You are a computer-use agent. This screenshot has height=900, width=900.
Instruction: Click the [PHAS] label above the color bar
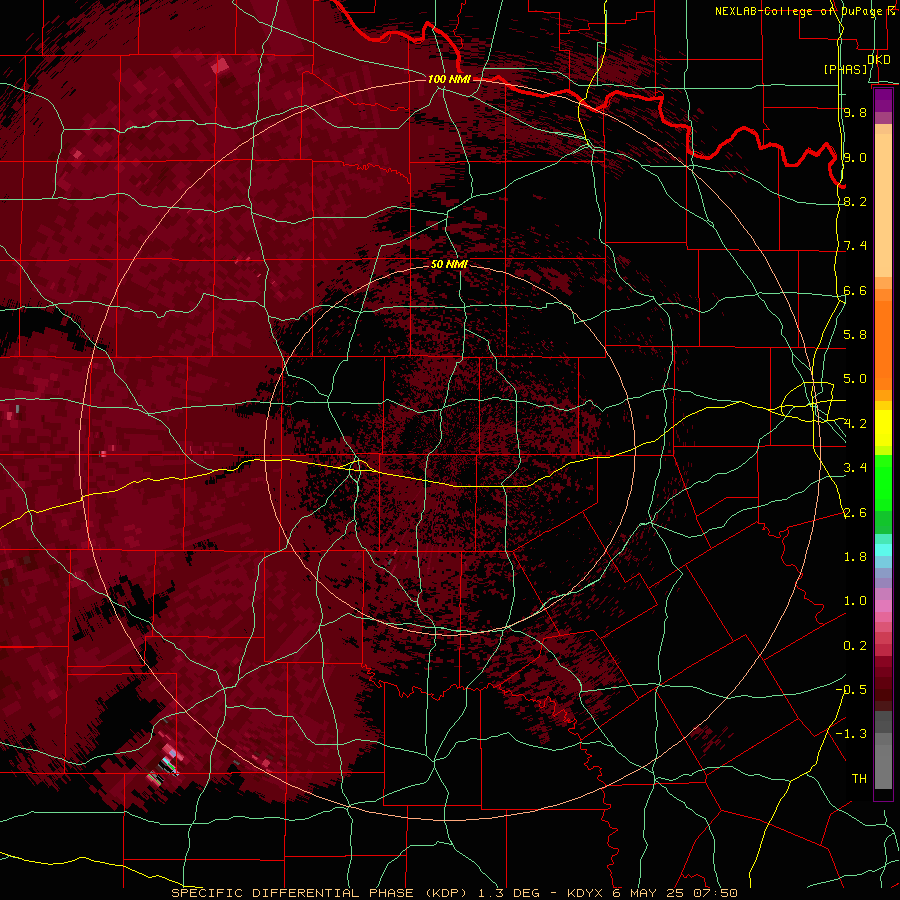845,69
